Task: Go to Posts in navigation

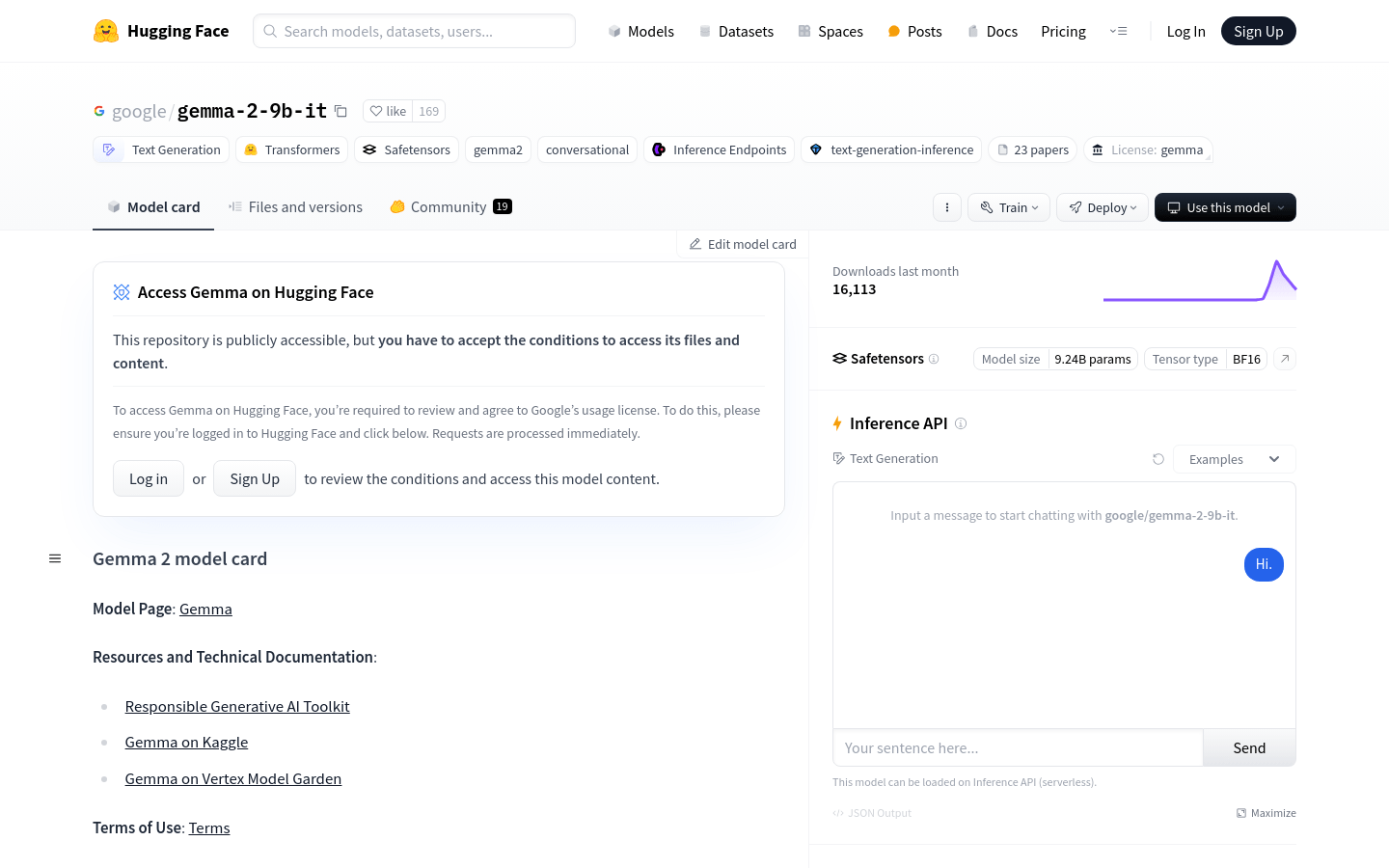Action: [914, 31]
